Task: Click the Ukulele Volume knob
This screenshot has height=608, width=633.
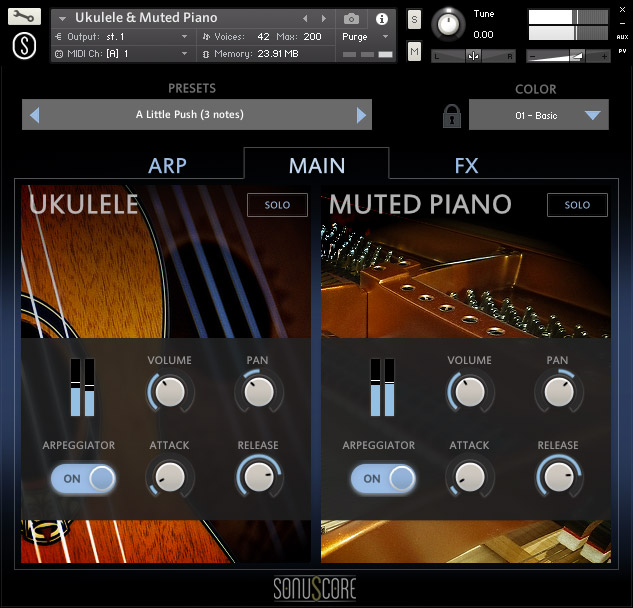Action: click(x=170, y=392)
